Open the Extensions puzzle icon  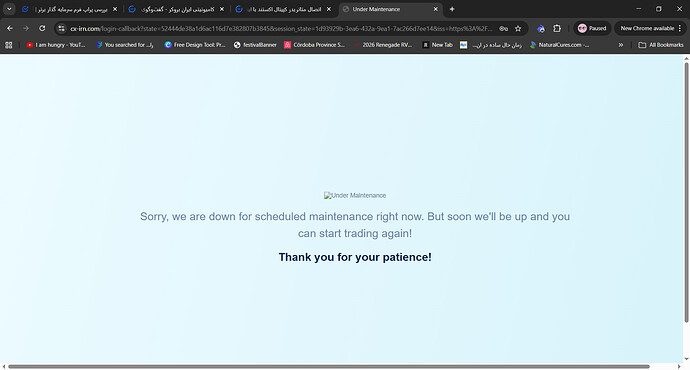point(557,29)
